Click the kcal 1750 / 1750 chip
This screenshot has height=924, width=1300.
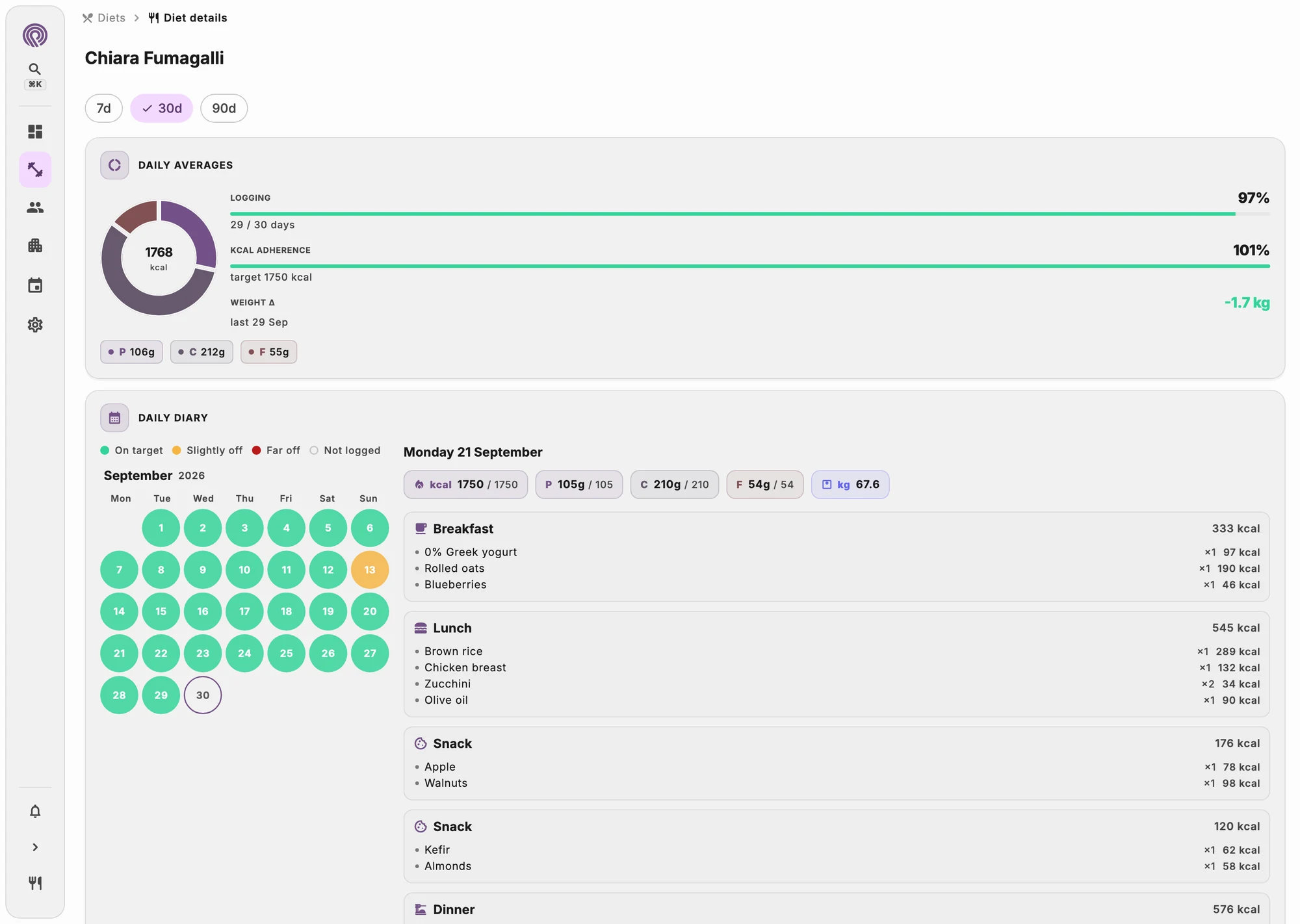coord(466,485)
